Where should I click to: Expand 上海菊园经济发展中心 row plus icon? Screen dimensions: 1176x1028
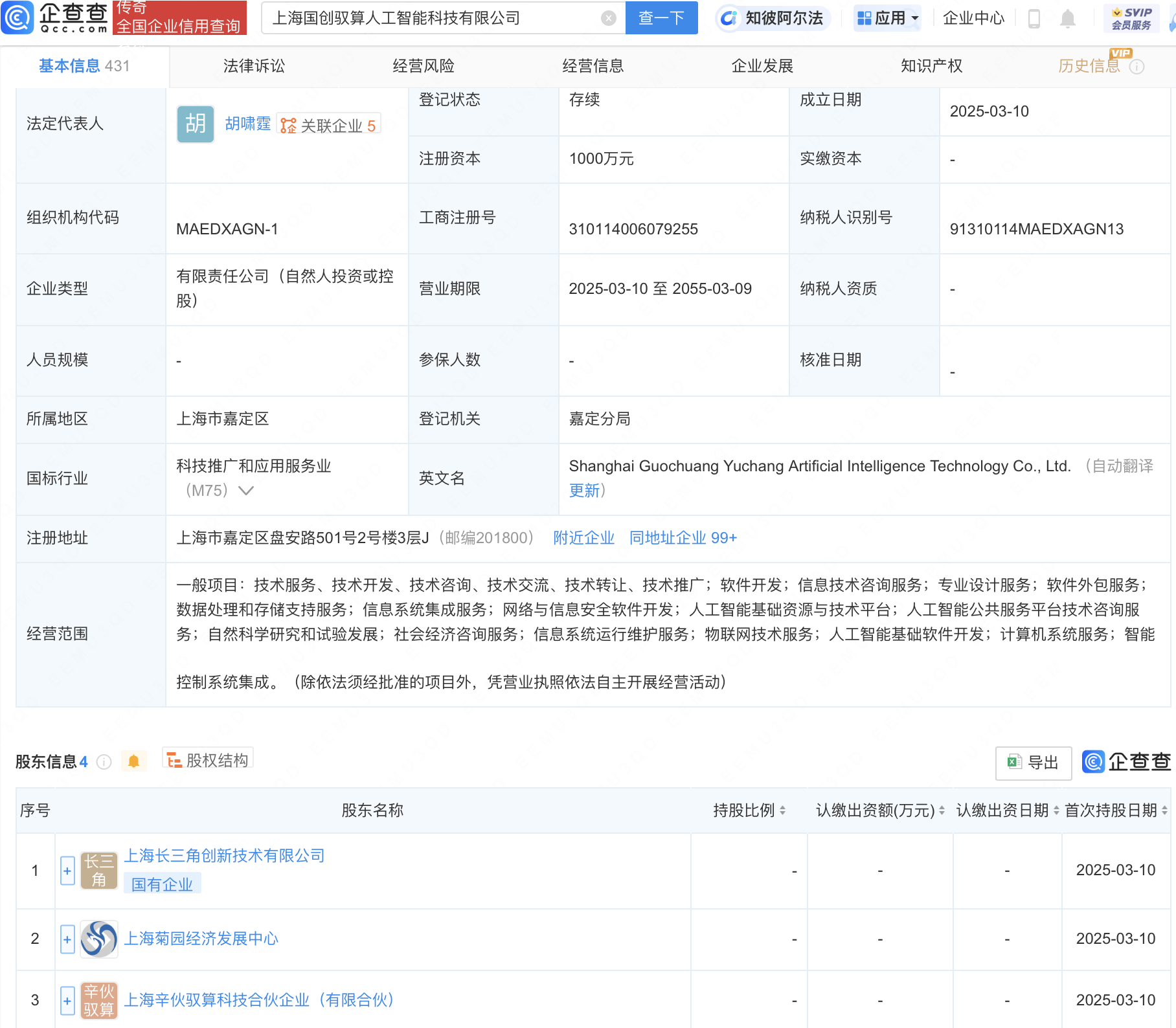click(67, 939)
